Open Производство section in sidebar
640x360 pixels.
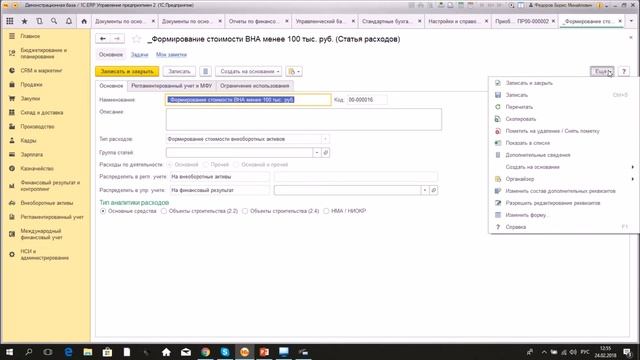37,127
